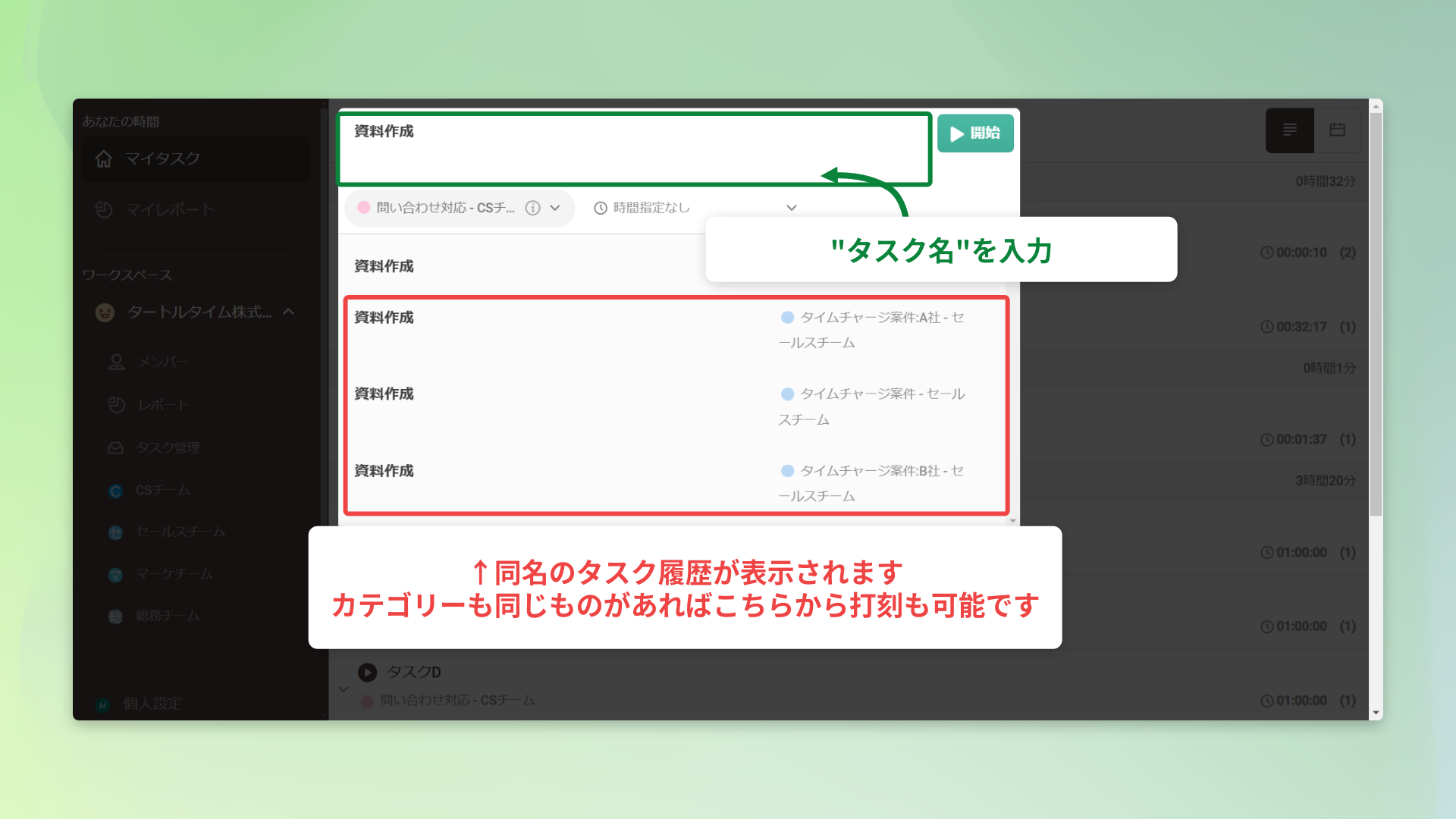Expand the 問い合わせ対応 - CSチーム category dropdown
The width and height of the screenshot is (1456, 819).
[555, 208]
